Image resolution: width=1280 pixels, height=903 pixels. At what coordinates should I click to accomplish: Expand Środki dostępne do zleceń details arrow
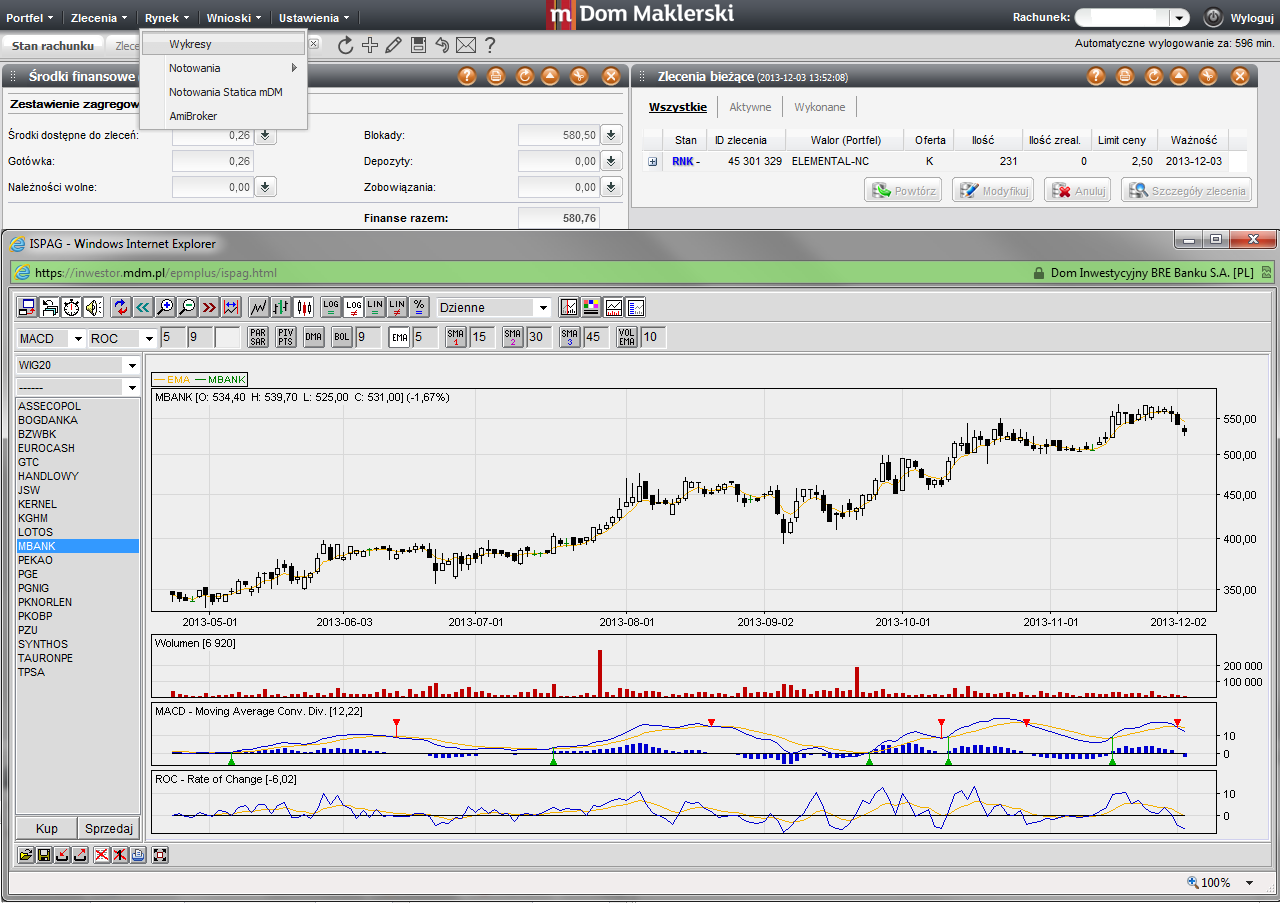[x=265, y=135]
